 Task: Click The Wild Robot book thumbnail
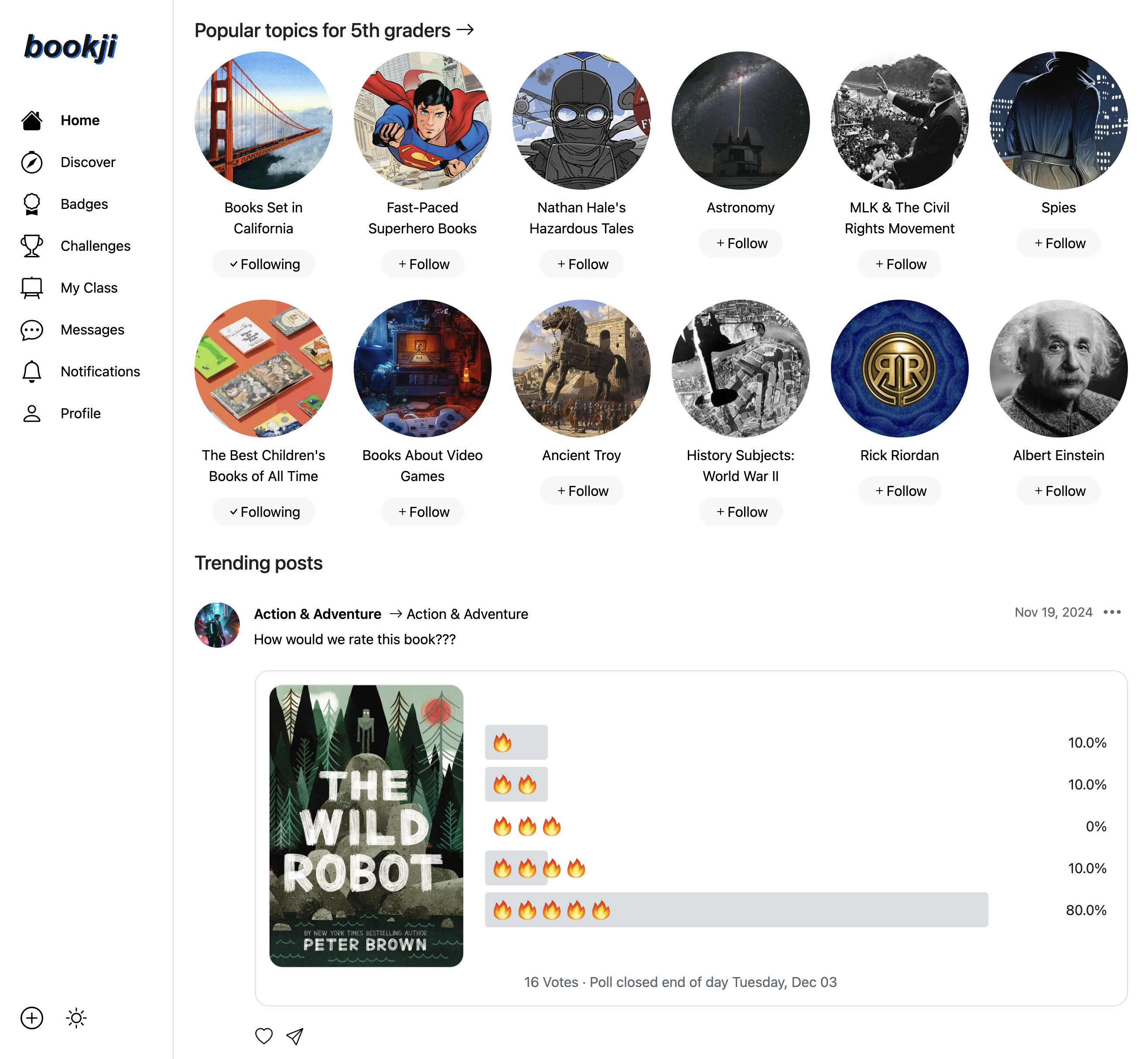367,826
